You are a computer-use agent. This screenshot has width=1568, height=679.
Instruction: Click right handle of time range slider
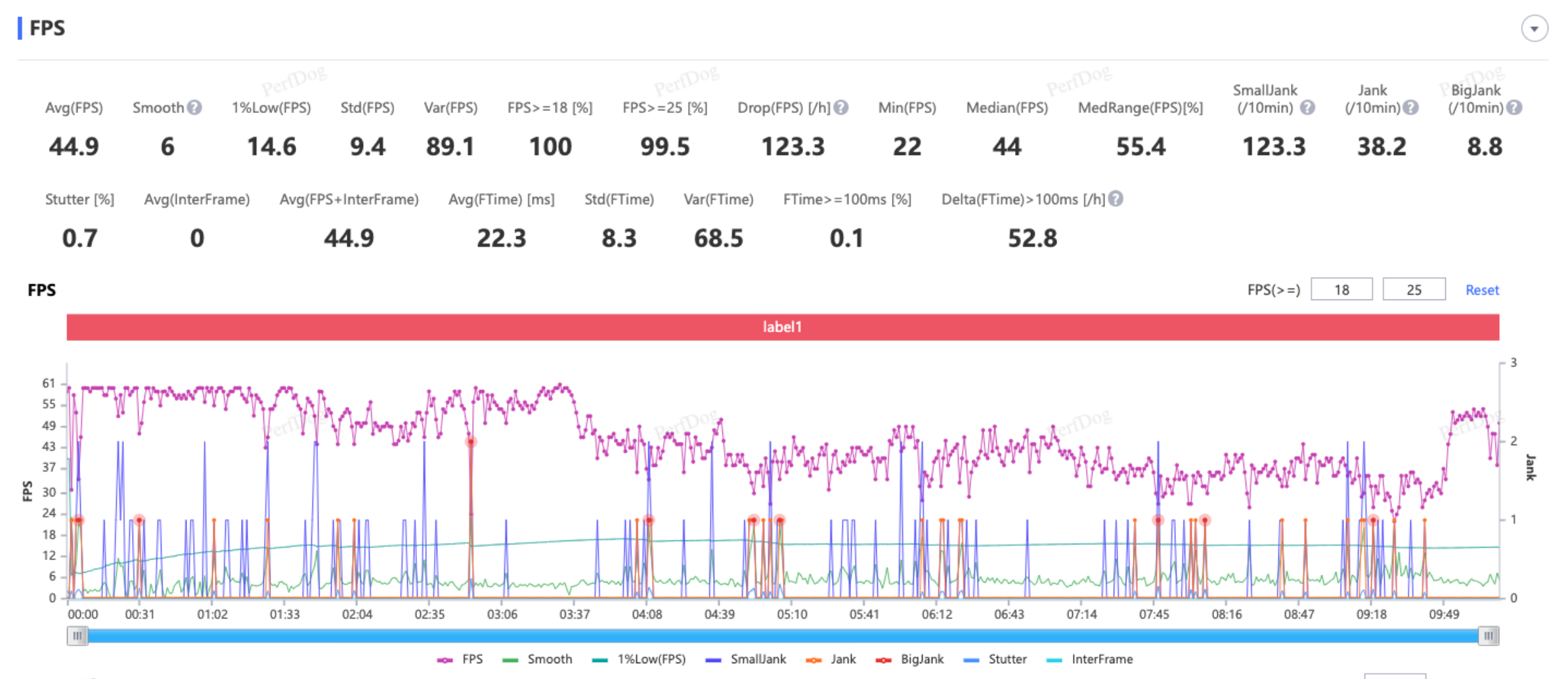click(1488, 636)
